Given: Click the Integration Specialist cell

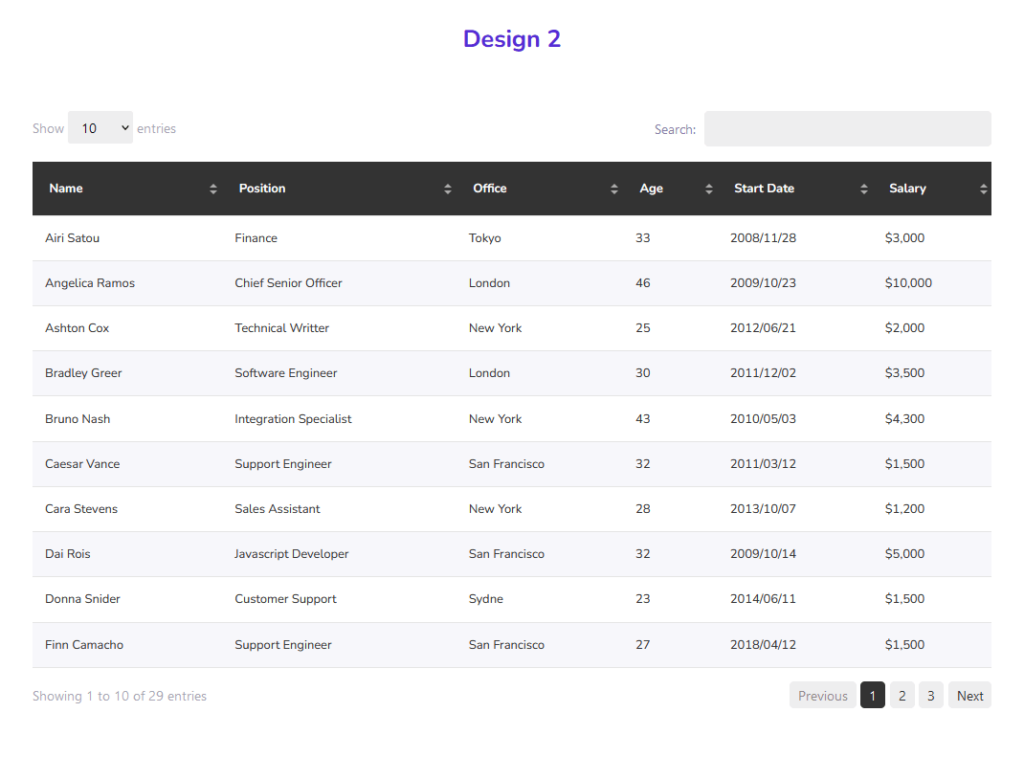Looking at the screenshot, I should [x=293, y=419].
